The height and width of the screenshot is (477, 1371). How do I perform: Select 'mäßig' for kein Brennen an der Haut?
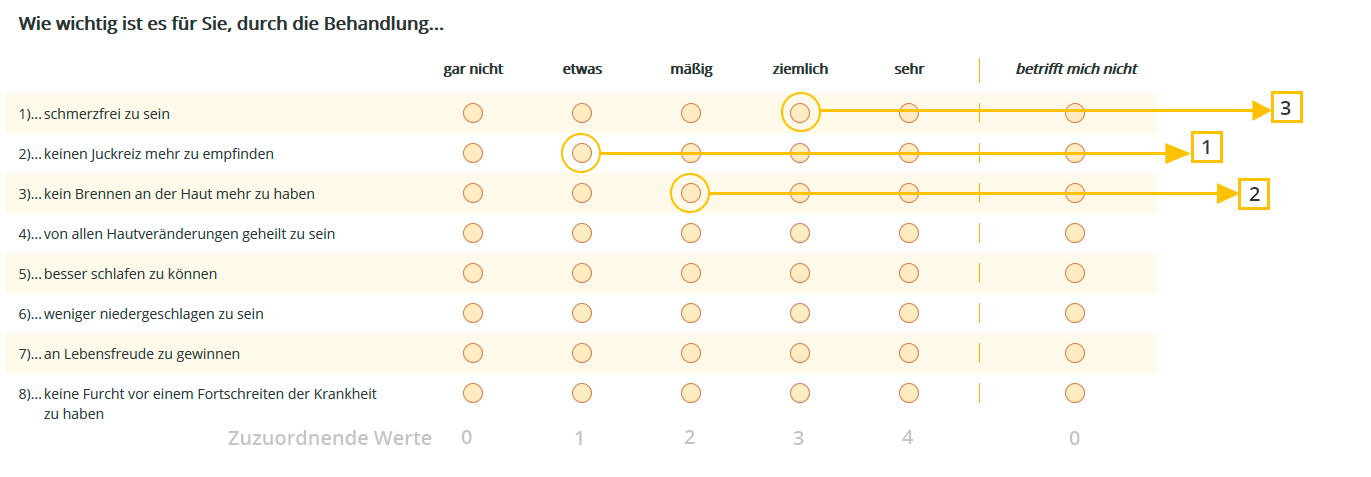coord(690,193)
